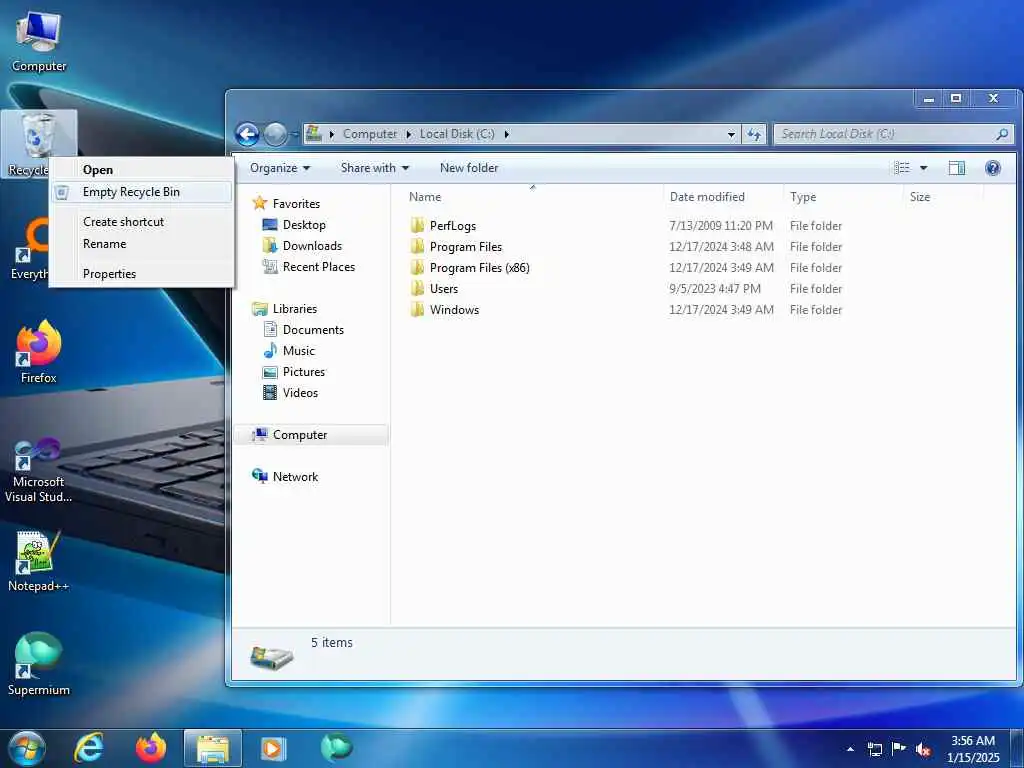Click the New folder button
Screen dimensions: 1024x768
click(x=469, y=168)
